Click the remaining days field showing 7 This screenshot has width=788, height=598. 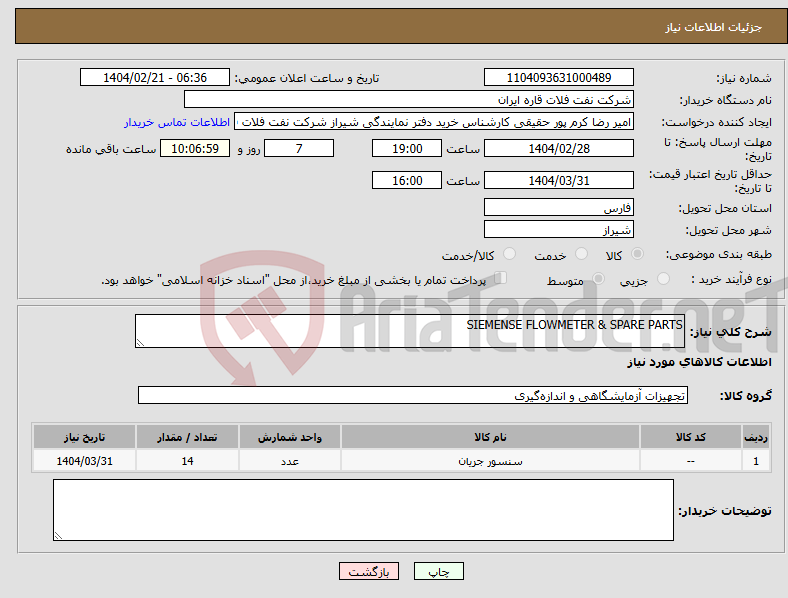299,148
